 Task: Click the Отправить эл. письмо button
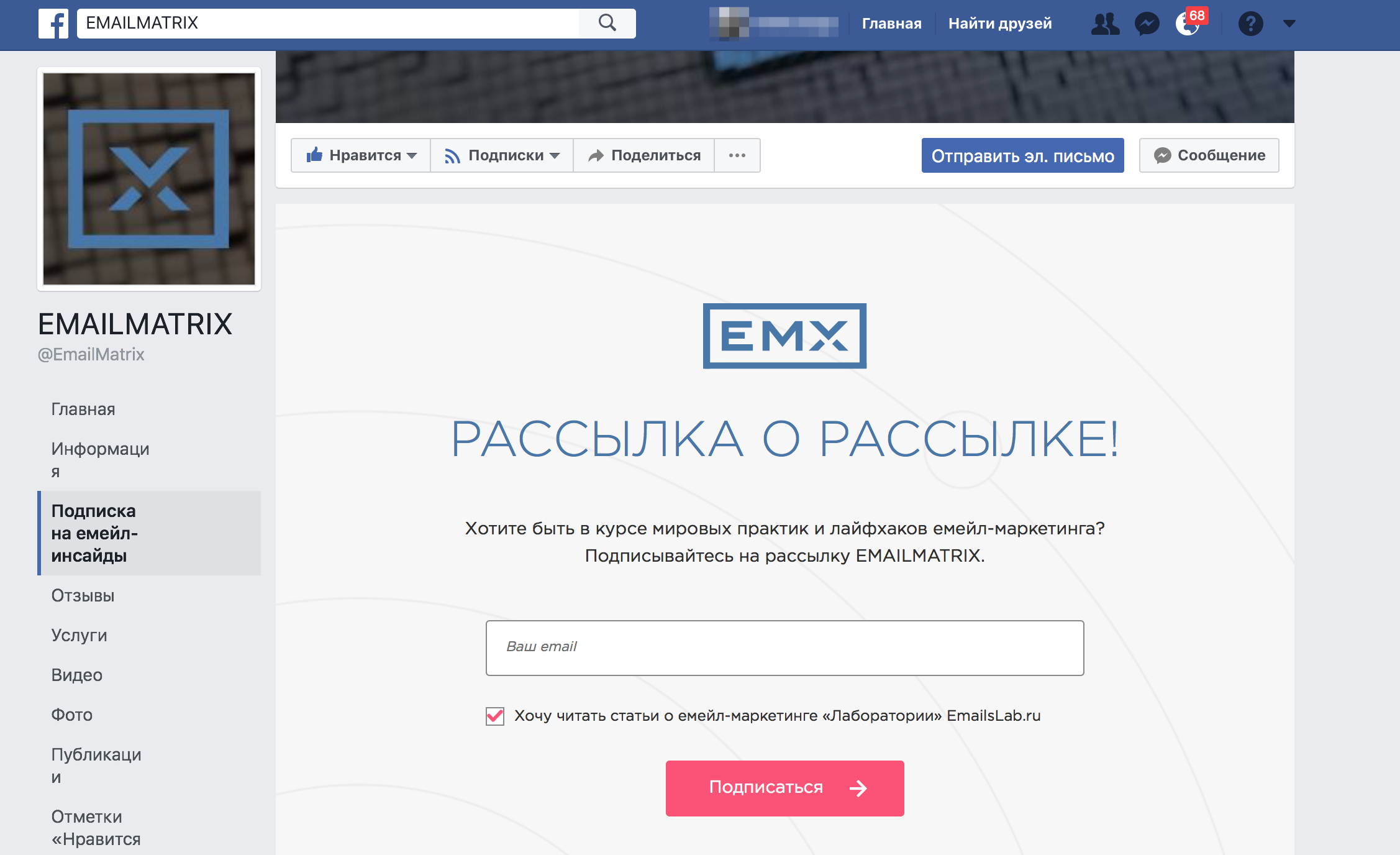[1023, 155]
